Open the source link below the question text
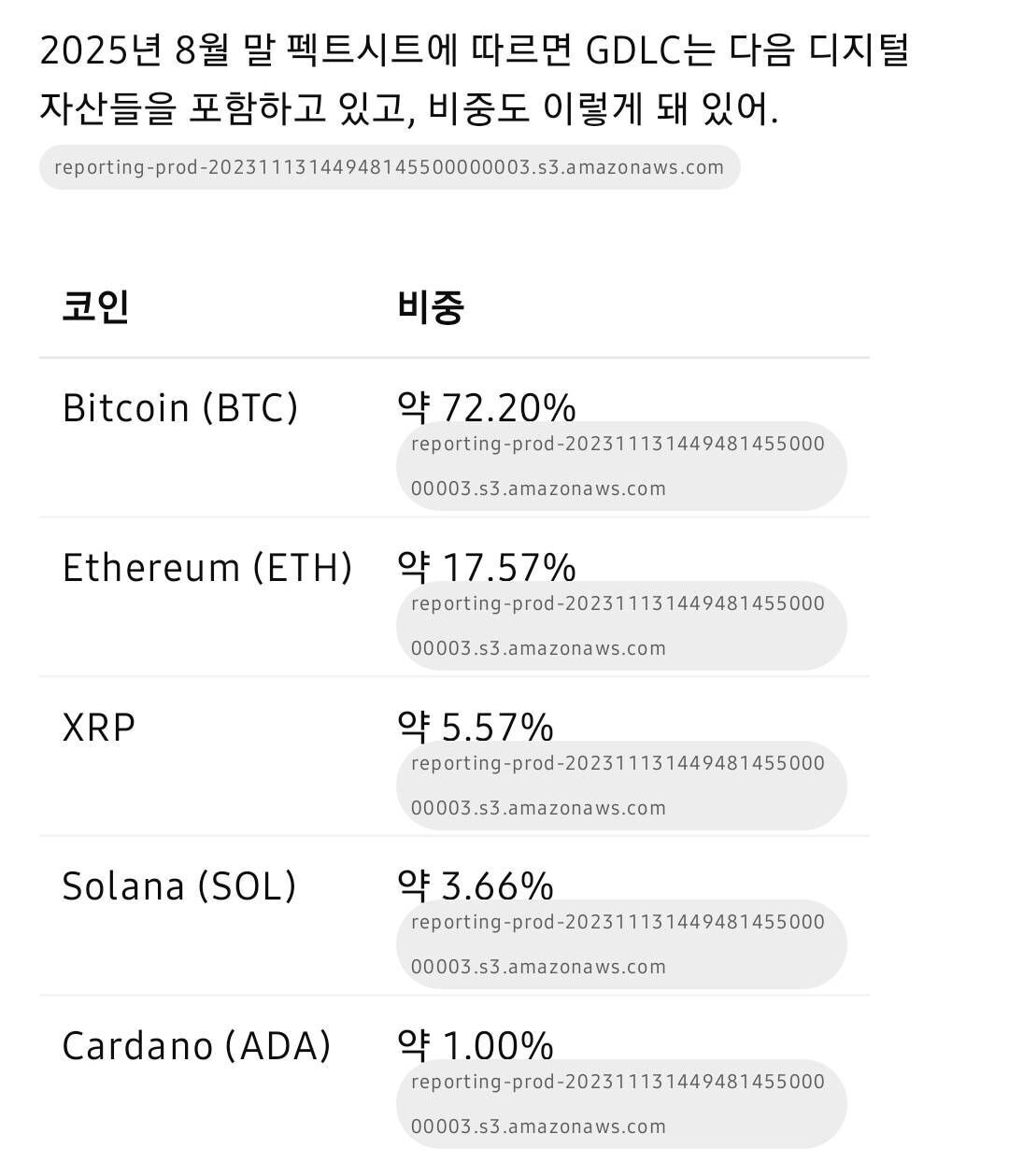Image resolution: width=1009 pixels, height=1176 pixels. (389, 167)
